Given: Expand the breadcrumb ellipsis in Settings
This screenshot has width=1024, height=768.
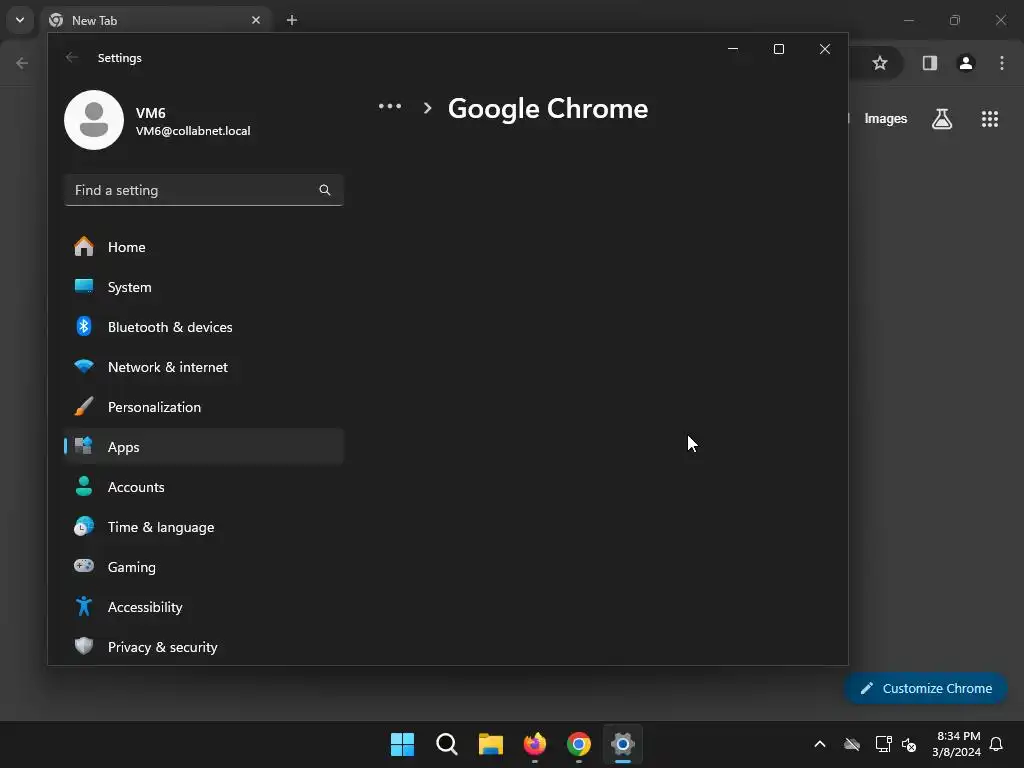Looking at the screenshot, I should pos(390,106).
